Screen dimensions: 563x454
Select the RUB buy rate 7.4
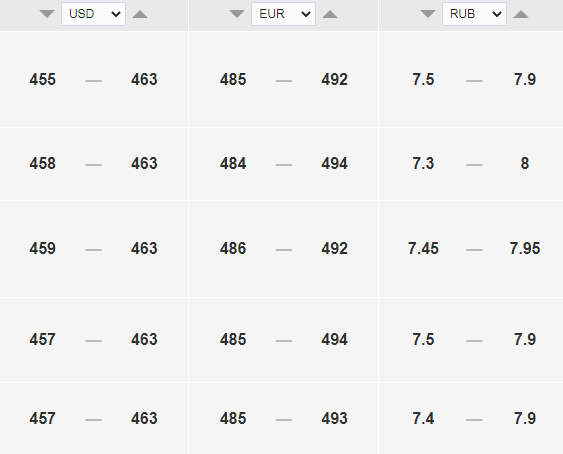[x=423, y=418]
